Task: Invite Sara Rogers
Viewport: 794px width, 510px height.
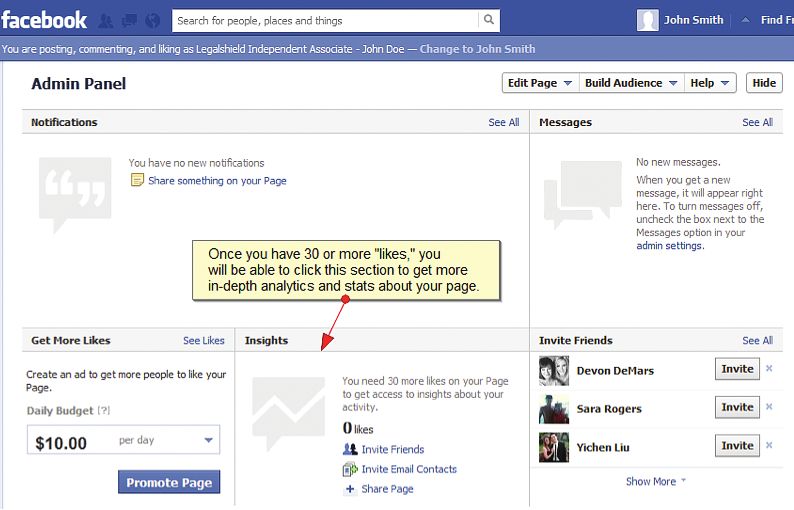Action: coord(737,407)
